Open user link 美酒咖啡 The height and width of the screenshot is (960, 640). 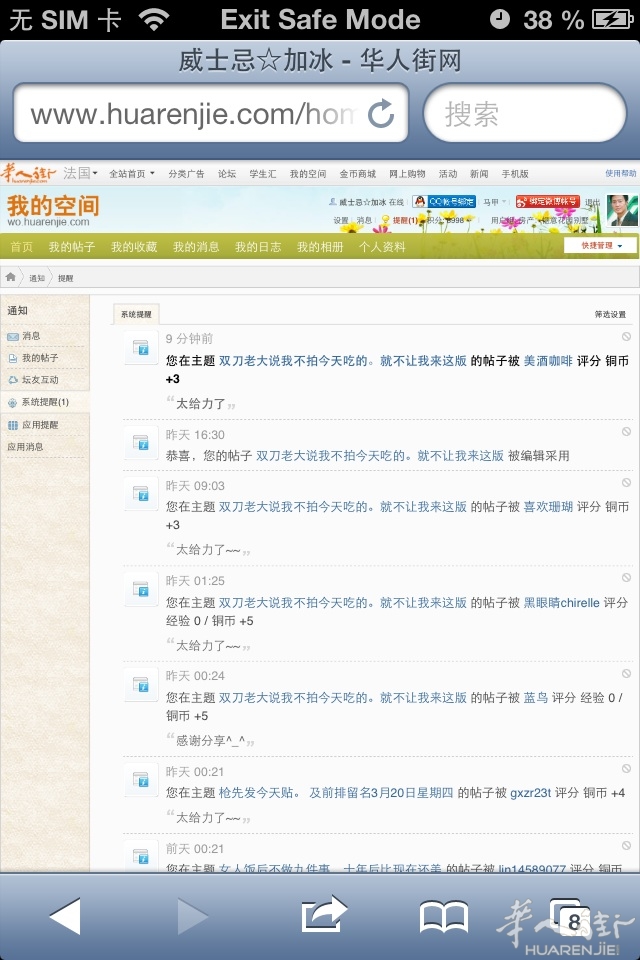pos(548,362)
